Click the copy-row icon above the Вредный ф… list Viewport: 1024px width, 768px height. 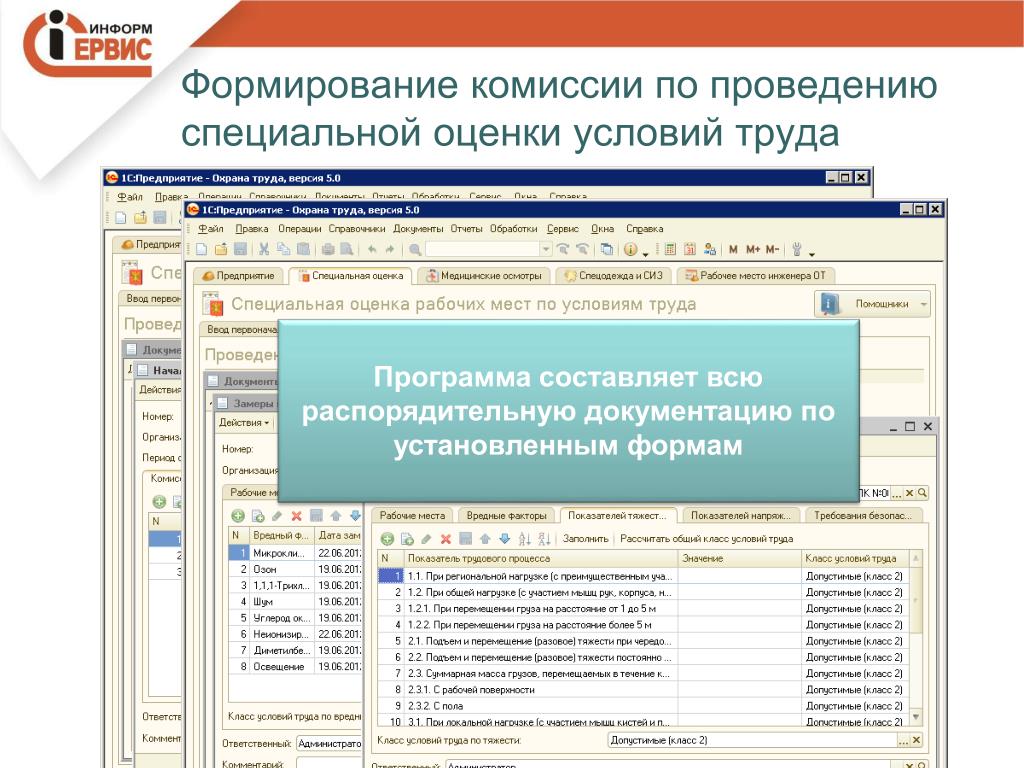[x=258, y=515]
